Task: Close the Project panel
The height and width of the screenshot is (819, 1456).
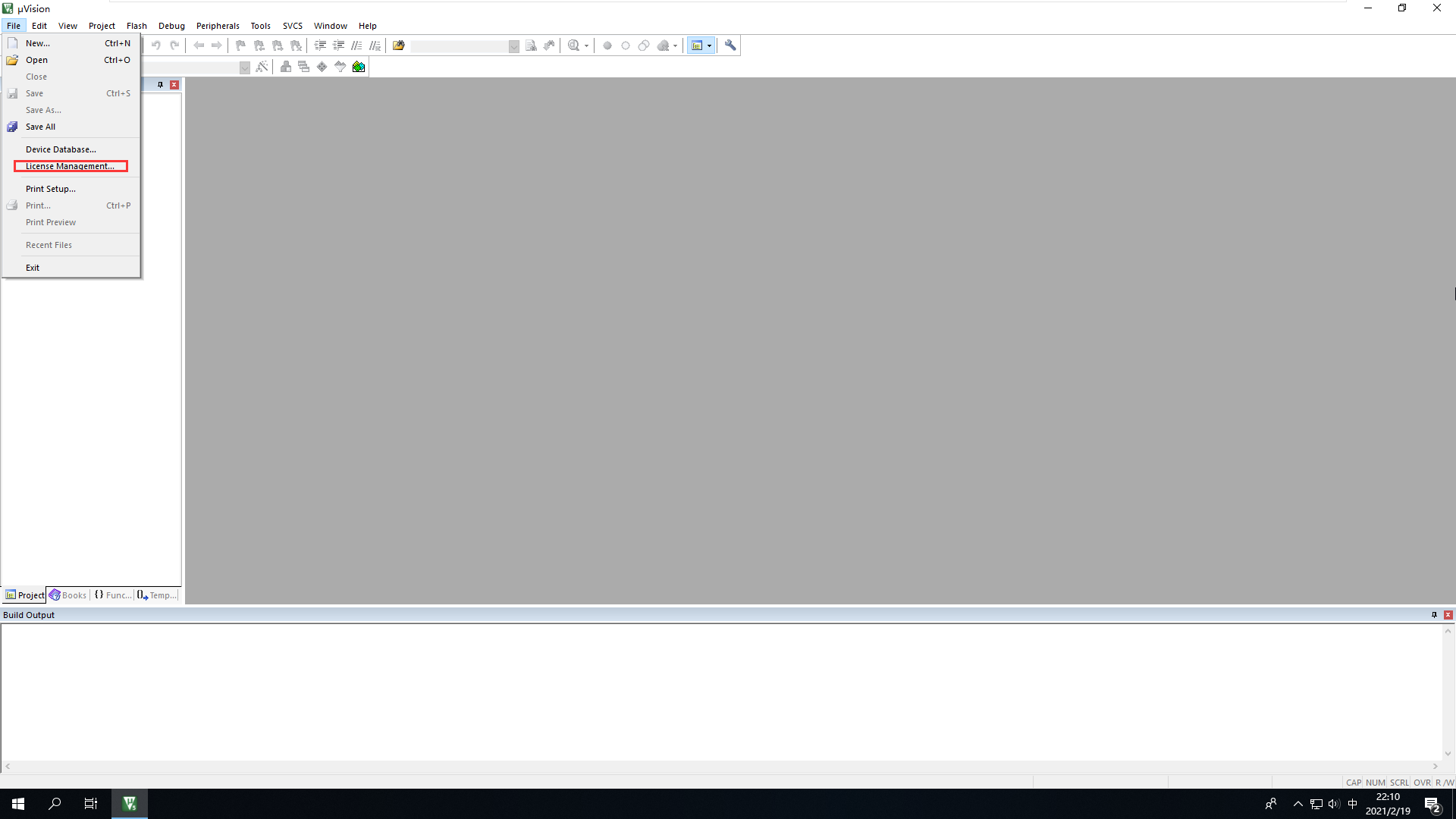Action: tap(174, 85)
